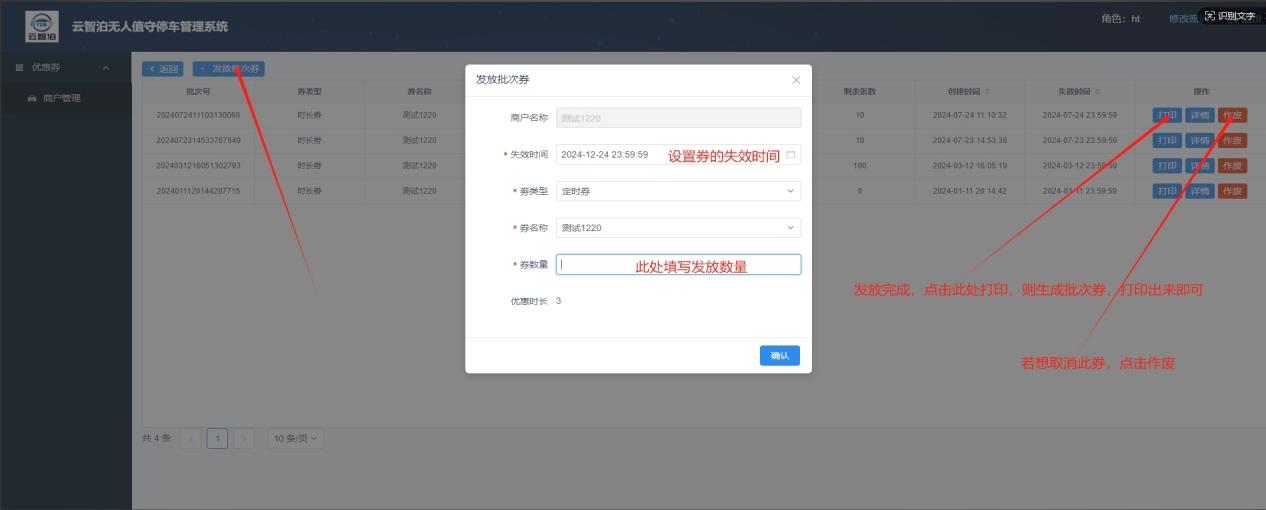Click the 2024-07-24 11:10:32 creation time cell
This screenshot has height=510, width=1266.
[x=969, y=115]
